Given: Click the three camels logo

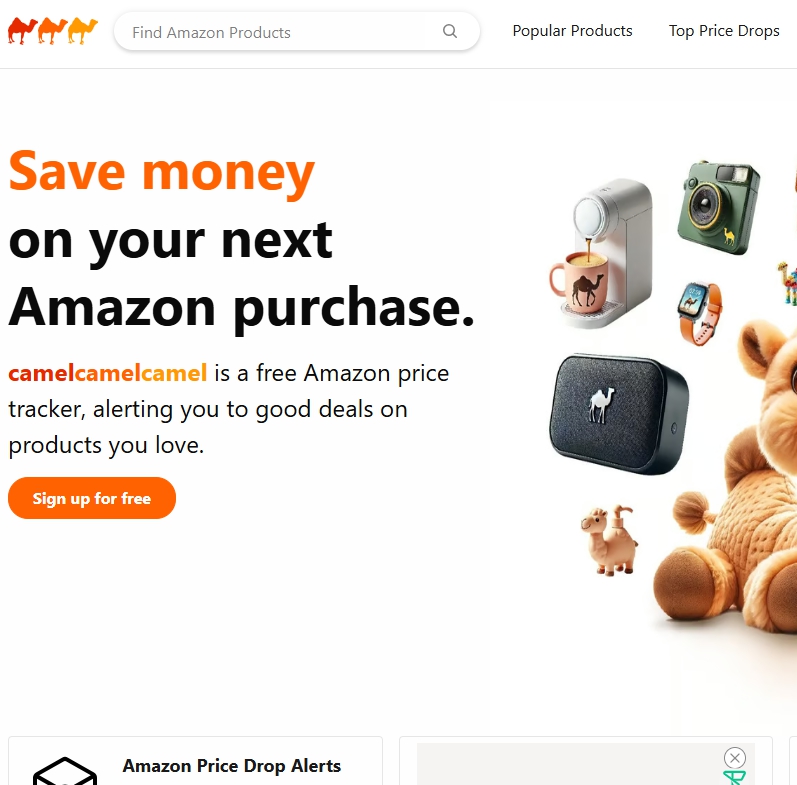Looking at the screenshot, I should pos(52,30).
